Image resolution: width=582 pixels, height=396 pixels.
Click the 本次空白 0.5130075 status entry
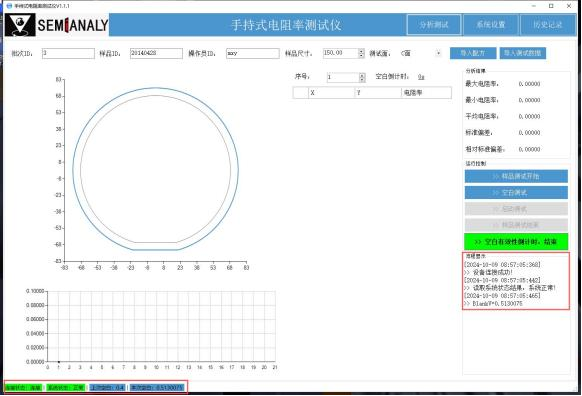[x=157, y=387]
